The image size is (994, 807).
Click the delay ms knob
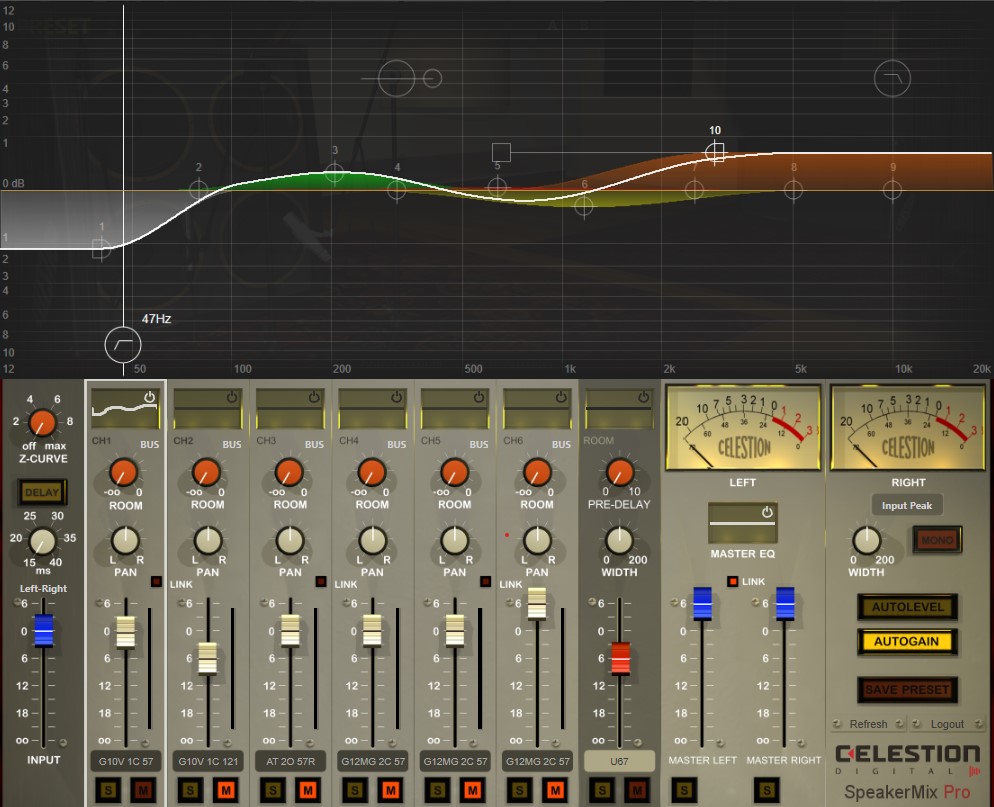coord(42,541)
